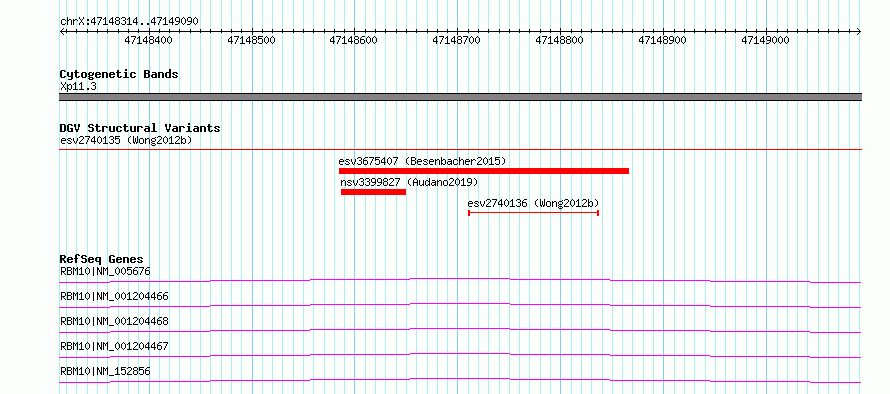Select the thick red esv3675407 variant bar
Screen dimensions: 890x394
point(484,171)
